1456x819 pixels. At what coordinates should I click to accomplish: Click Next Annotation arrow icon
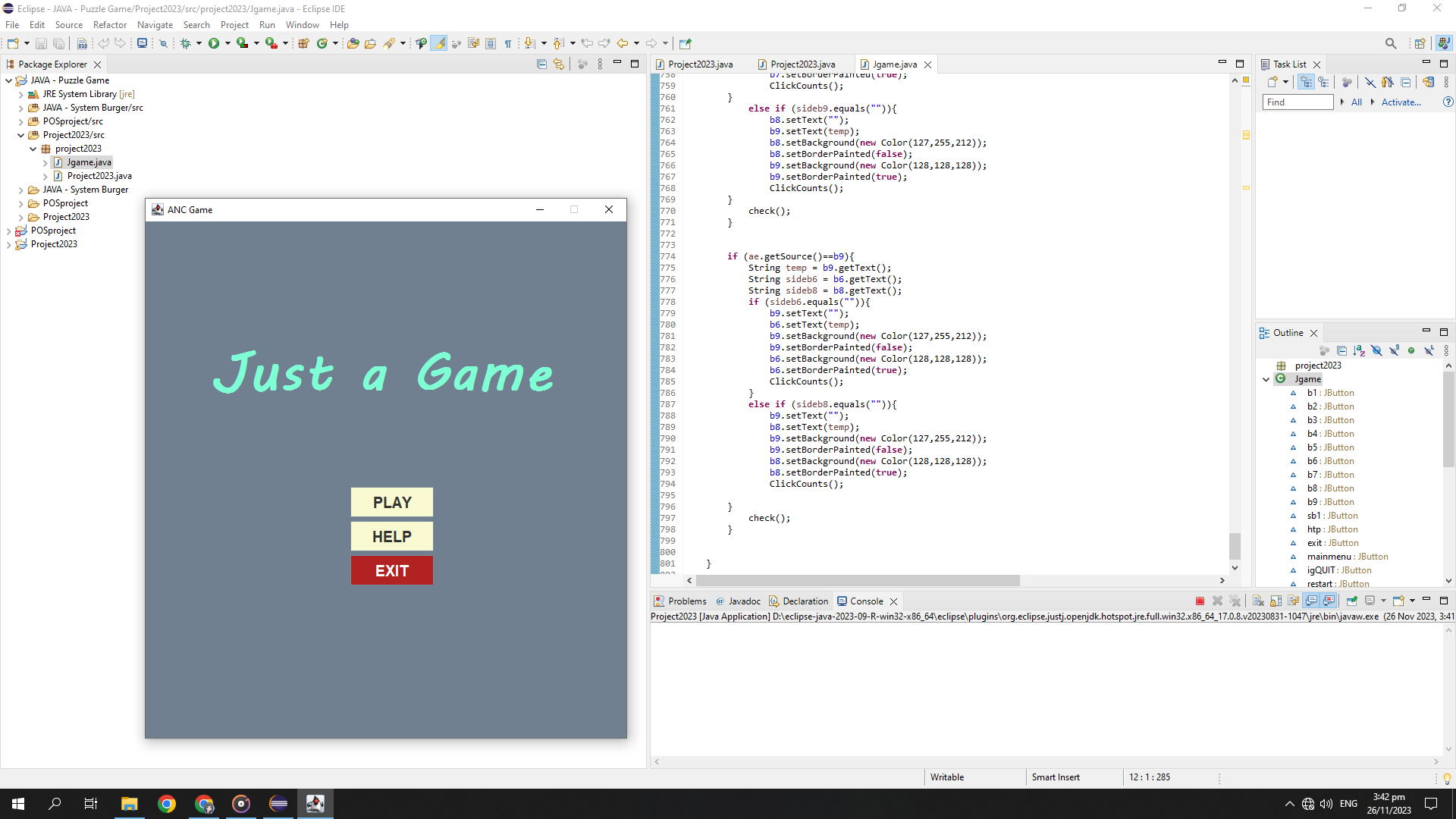(529, 43)
